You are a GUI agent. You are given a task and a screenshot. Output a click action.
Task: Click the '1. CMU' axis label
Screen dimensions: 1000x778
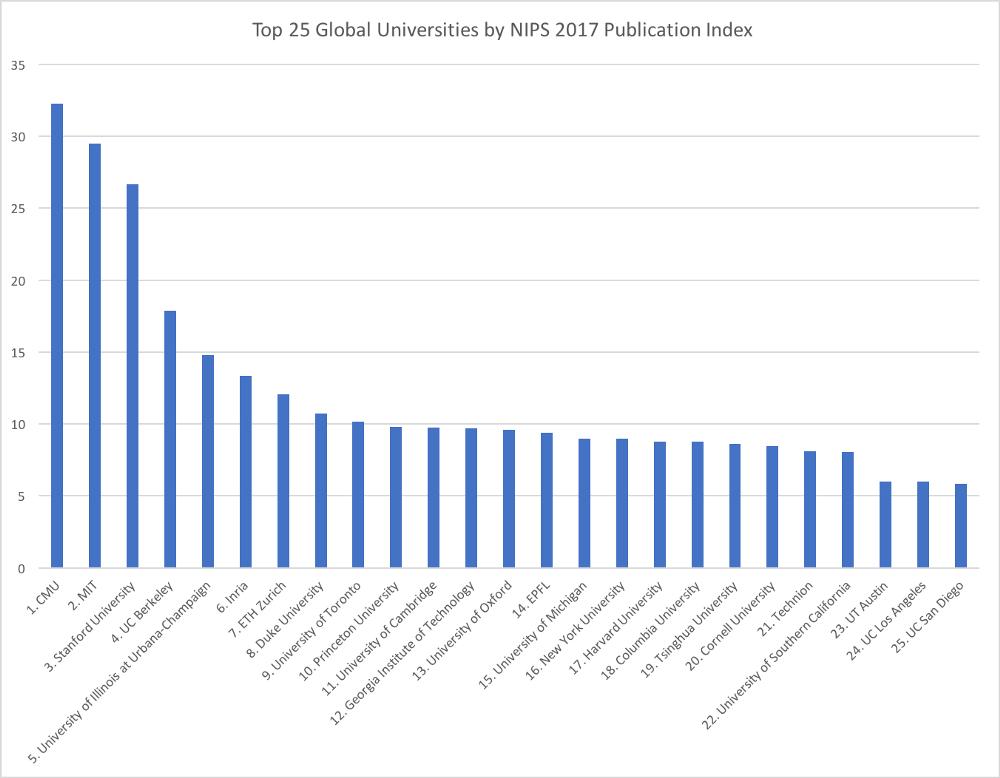click(45, 598)
